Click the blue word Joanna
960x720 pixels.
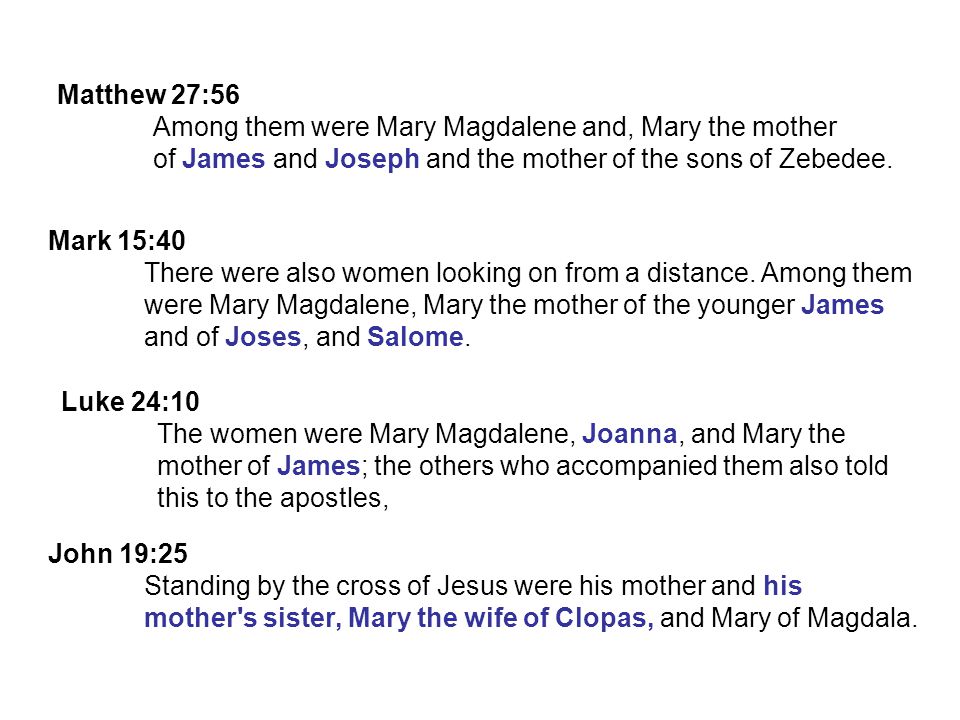pos(629,434)
